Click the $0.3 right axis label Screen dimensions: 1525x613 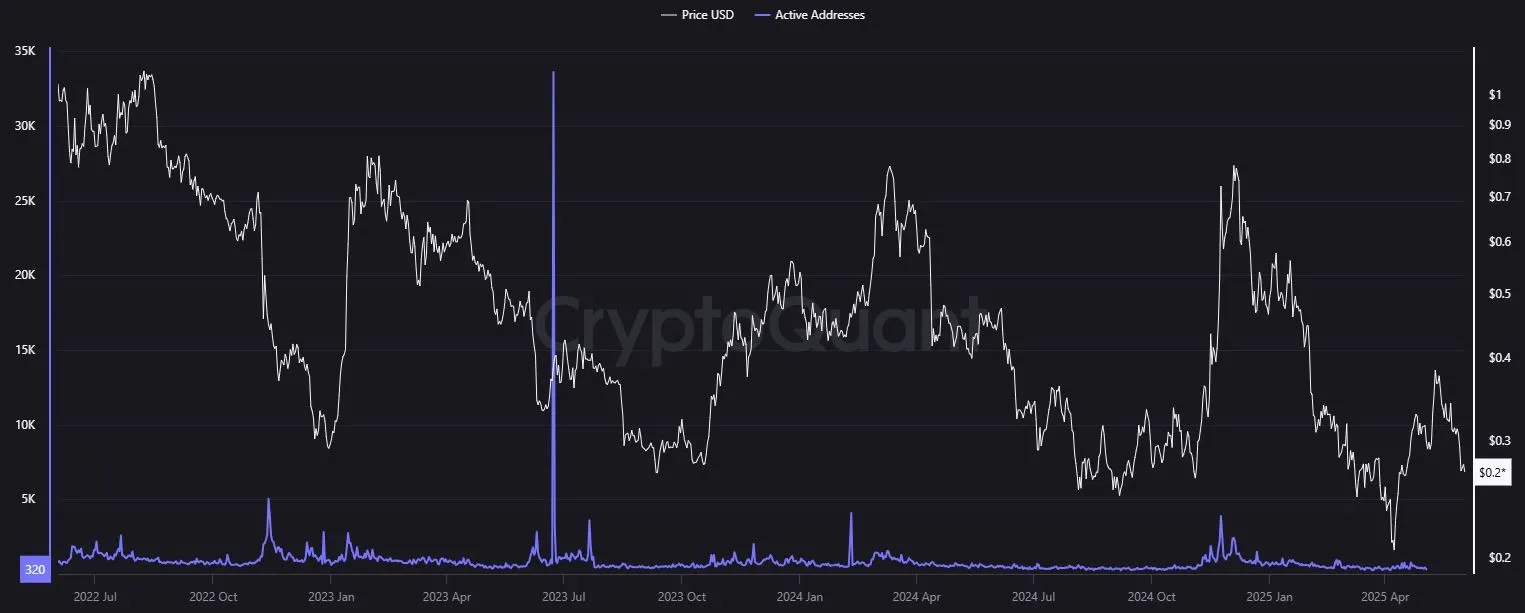pyautogui.click(x=1500, y=441)
